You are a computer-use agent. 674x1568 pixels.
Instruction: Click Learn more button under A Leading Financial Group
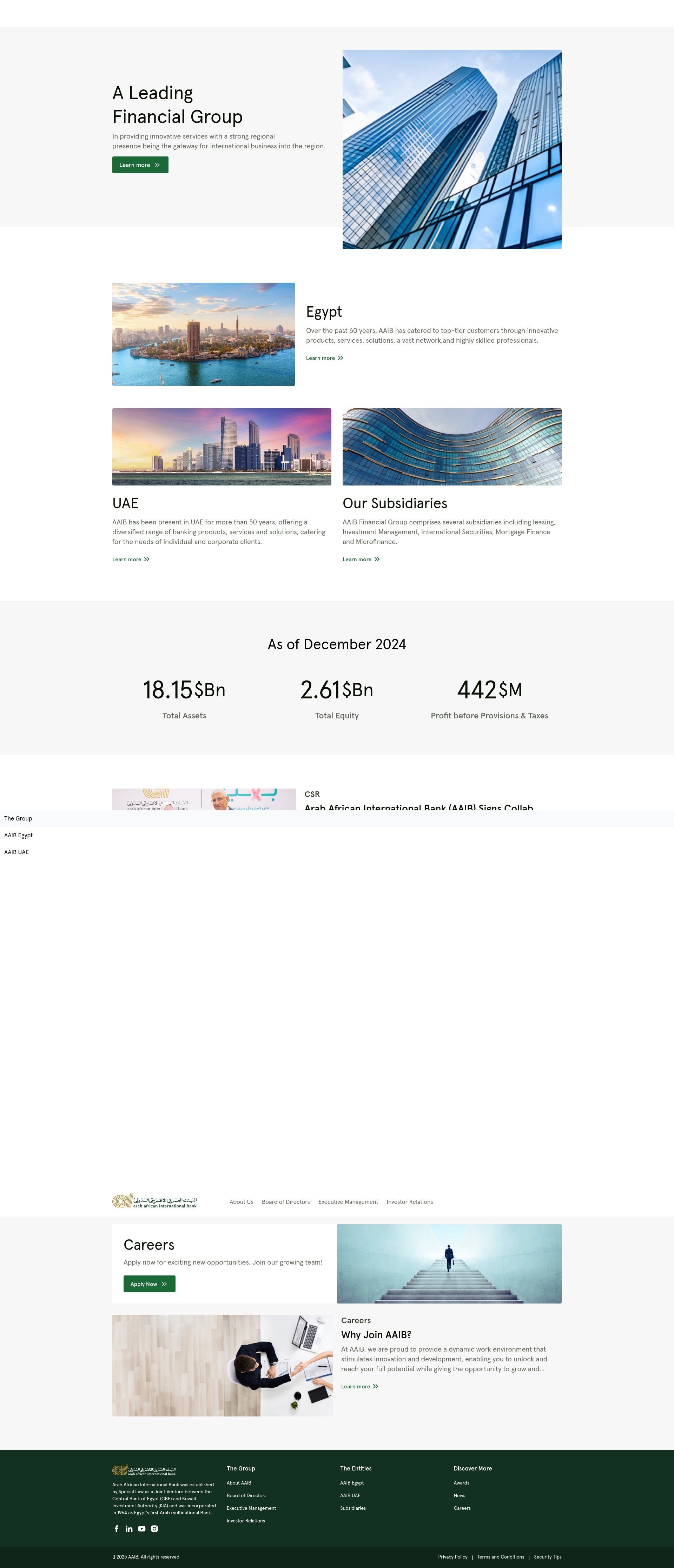[x=140, y=165]
